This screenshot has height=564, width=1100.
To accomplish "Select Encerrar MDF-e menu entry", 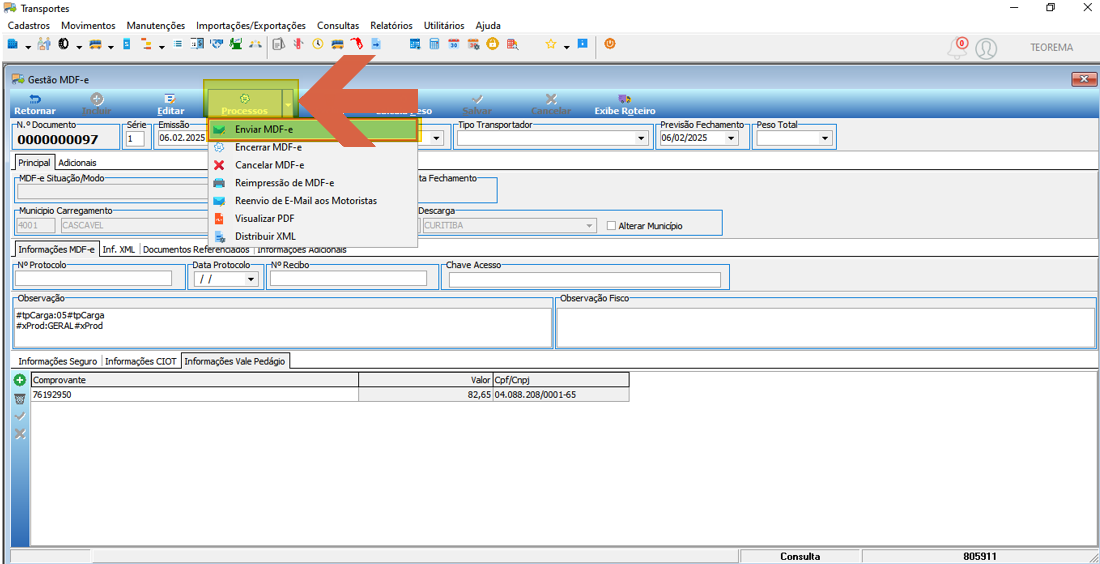I will pyautogui.click(x=314, y=148).
